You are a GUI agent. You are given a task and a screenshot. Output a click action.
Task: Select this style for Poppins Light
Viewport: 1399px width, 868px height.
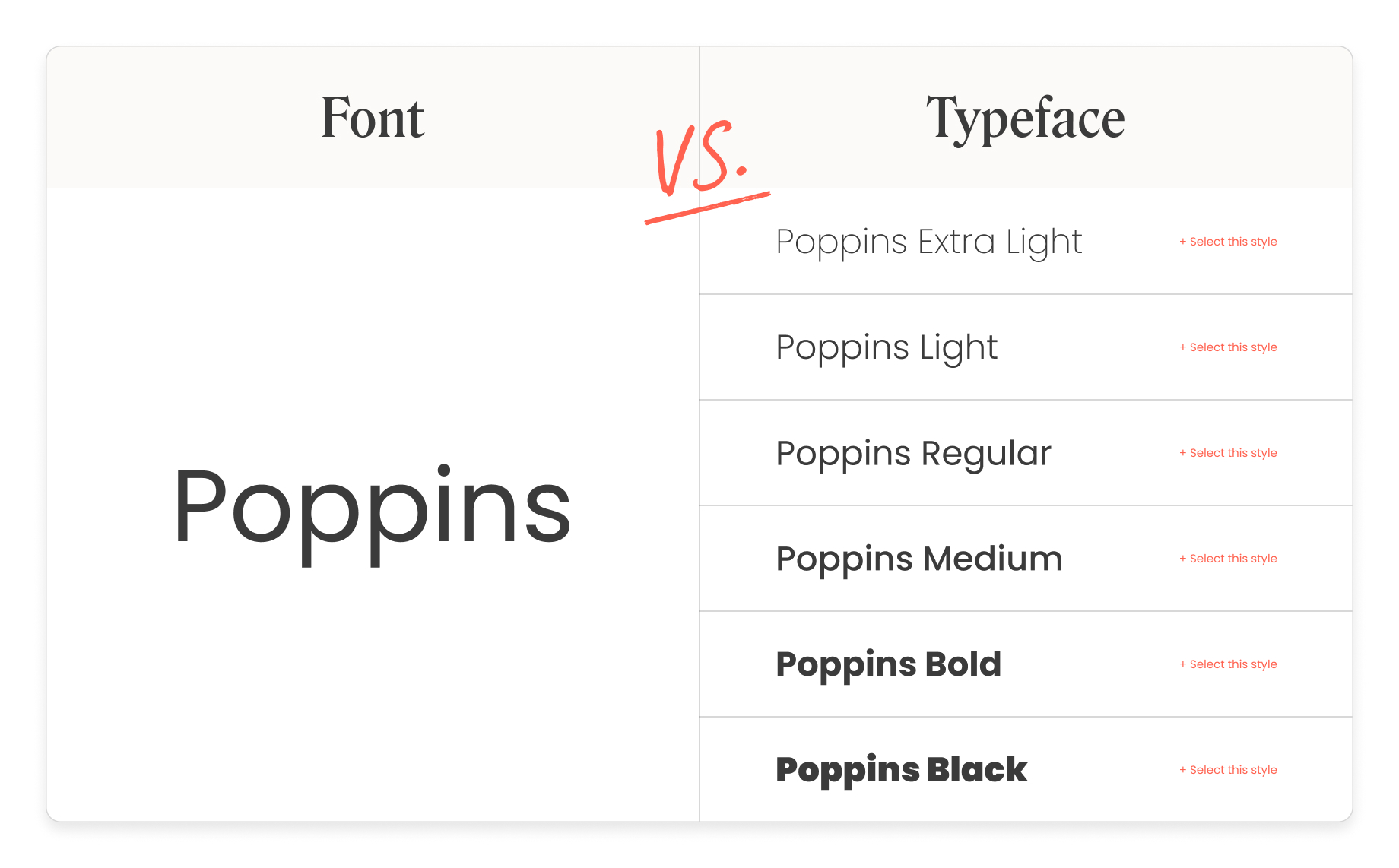(x=1232, y=347)
